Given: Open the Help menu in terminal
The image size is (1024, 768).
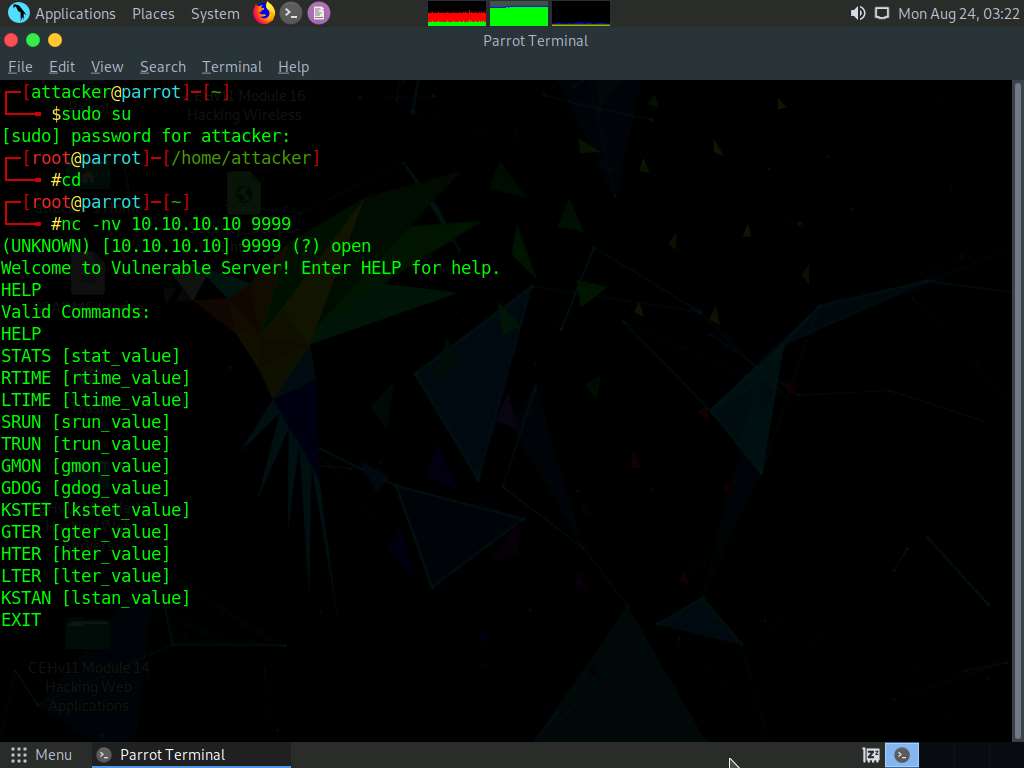Looking at the screenshot, I should tap(293, 67).
